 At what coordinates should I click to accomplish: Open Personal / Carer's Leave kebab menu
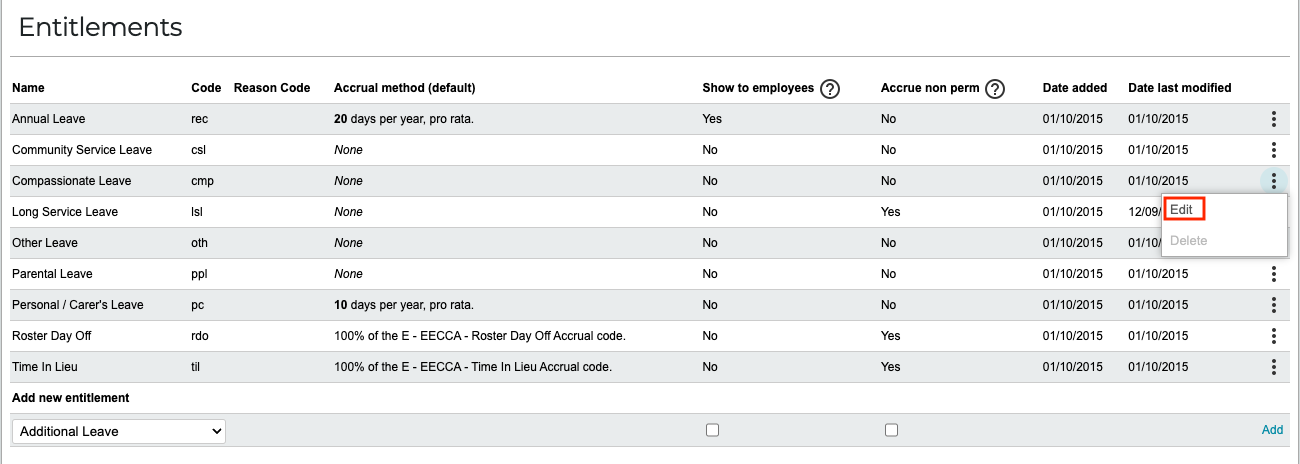[x=1273, y=305]
